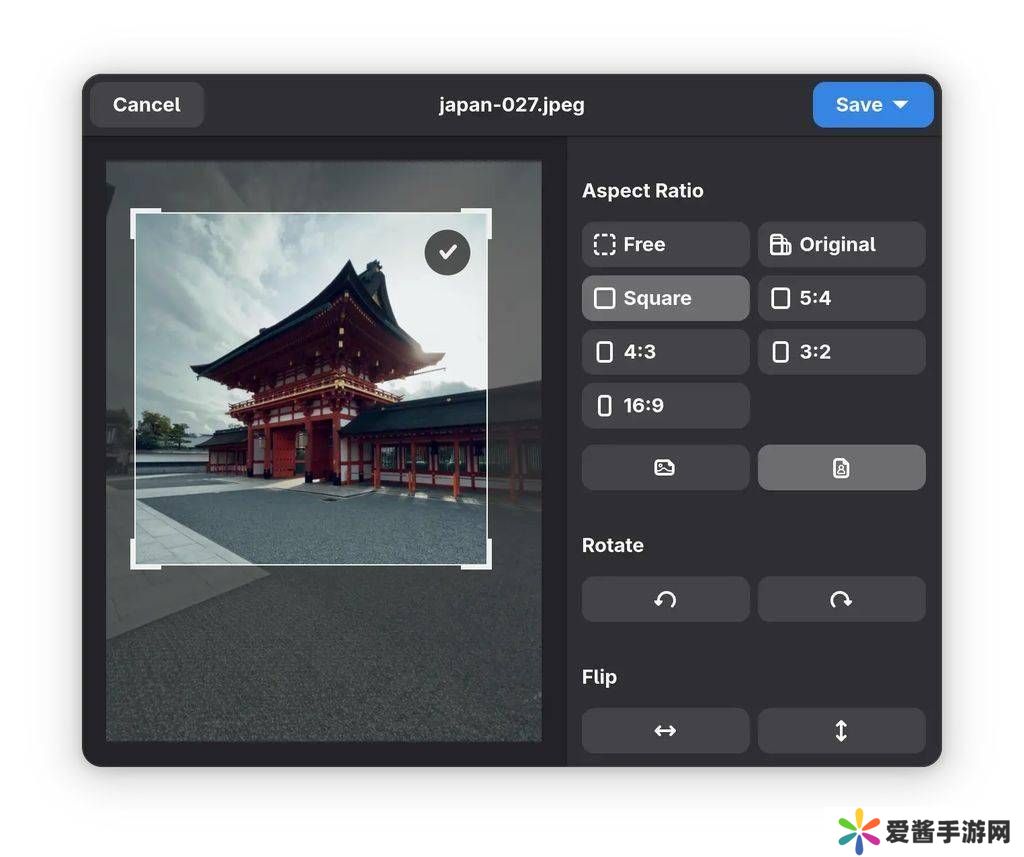This screenshot has width=1024, height=857.
Task: Switch crop to portrait orientation
Action: tap(841, 467)
